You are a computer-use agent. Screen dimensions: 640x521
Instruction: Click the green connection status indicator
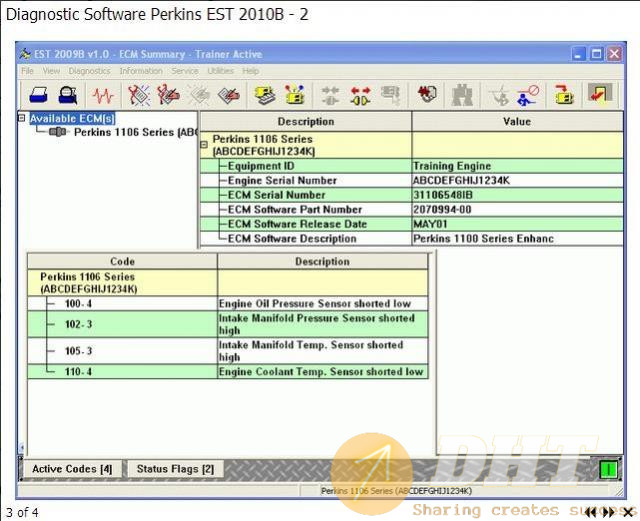pos(608,470)
